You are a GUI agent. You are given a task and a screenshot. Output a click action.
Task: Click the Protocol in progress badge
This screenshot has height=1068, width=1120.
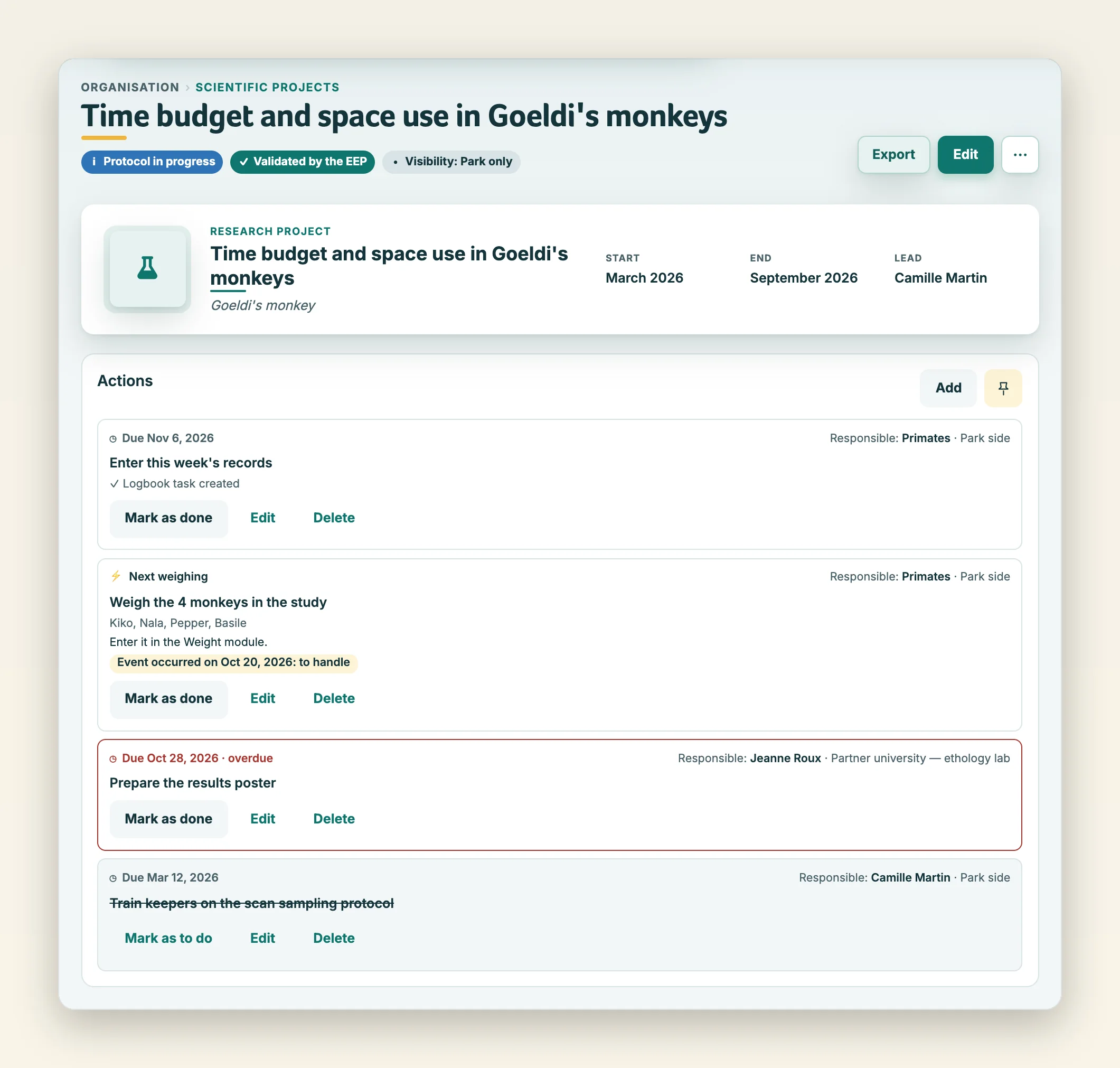152,162
